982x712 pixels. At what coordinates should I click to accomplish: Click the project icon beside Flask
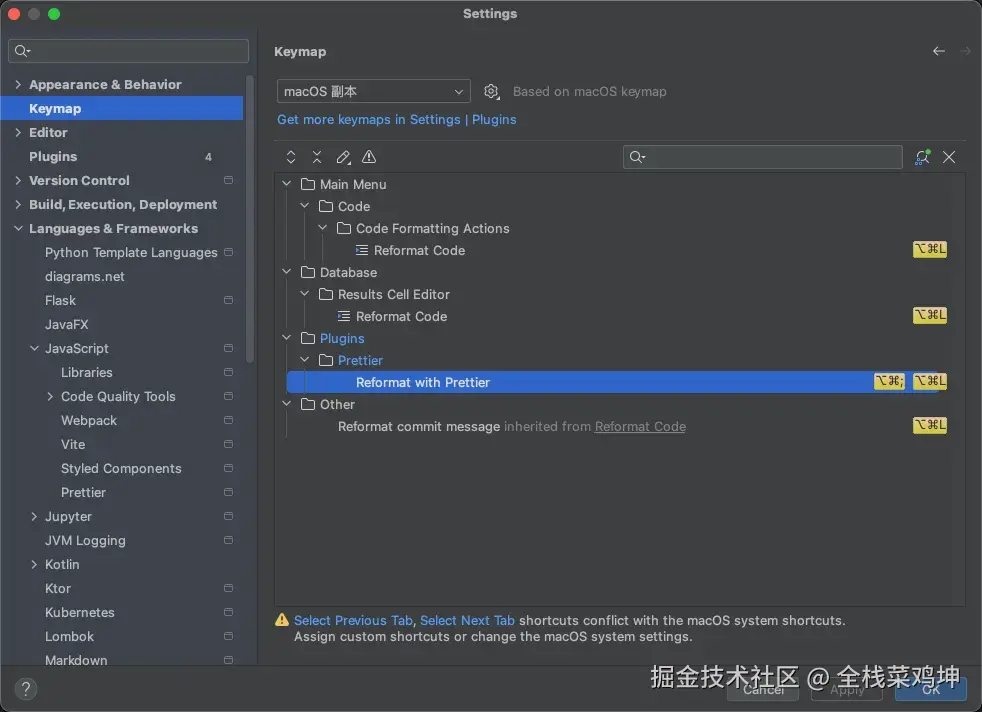(229, 301)
